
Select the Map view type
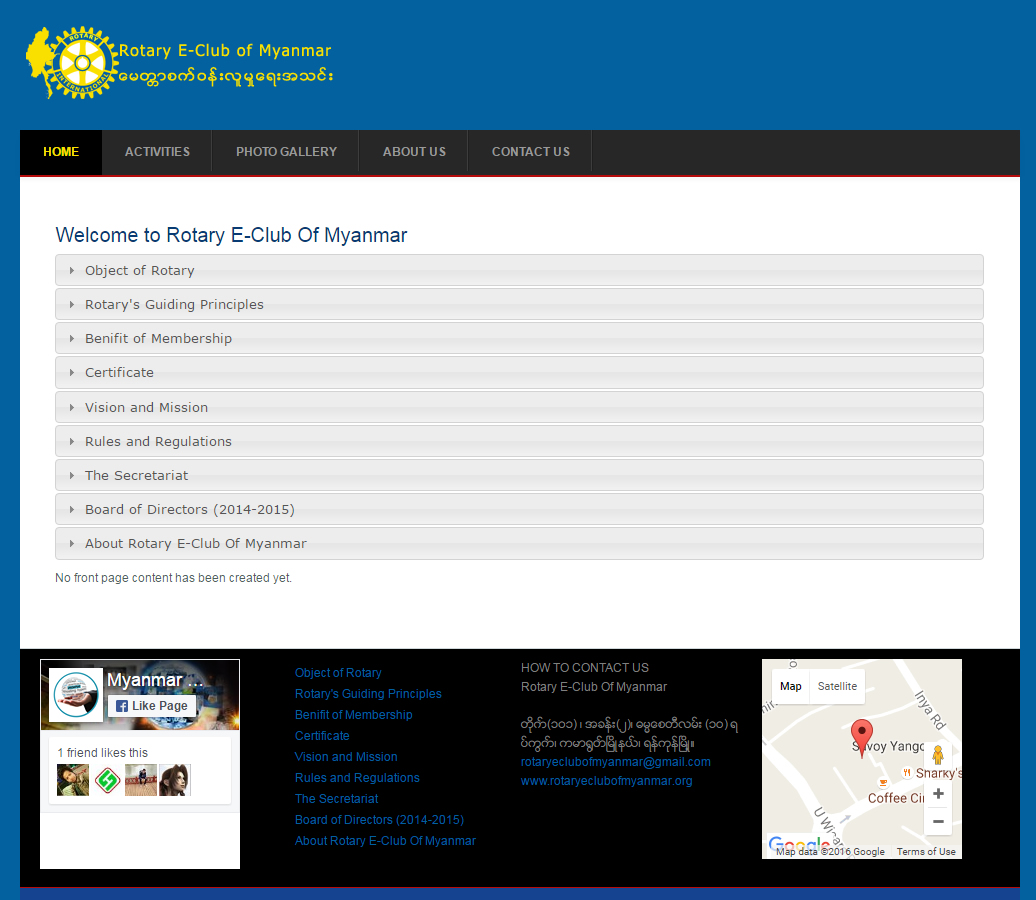790,686
